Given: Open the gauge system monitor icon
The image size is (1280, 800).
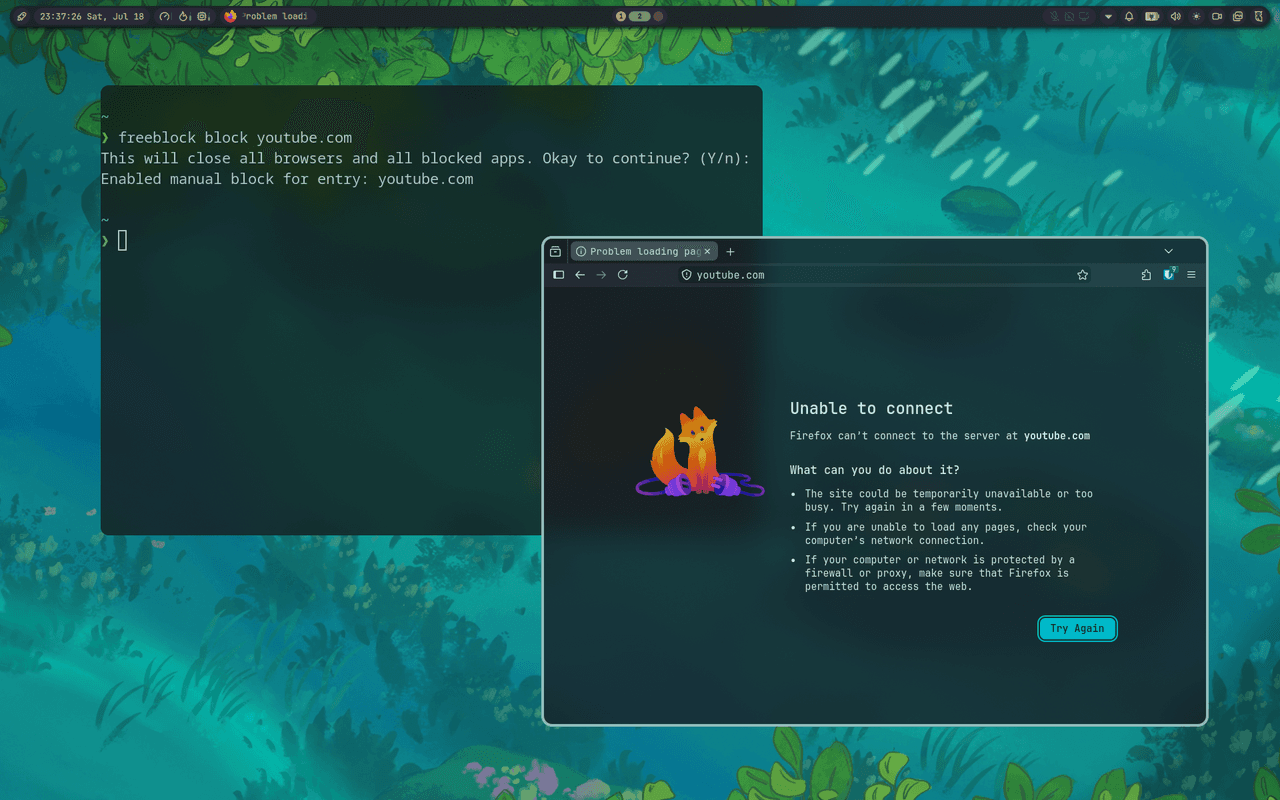Looking at the screenshot, I should 165,17.
